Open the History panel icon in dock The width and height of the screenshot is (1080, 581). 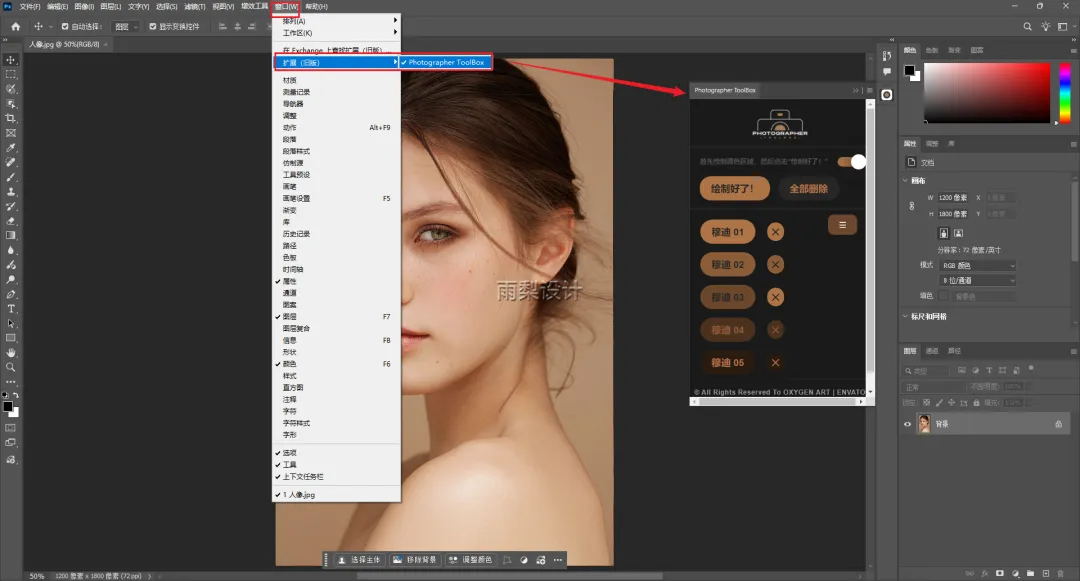point(886,56)
